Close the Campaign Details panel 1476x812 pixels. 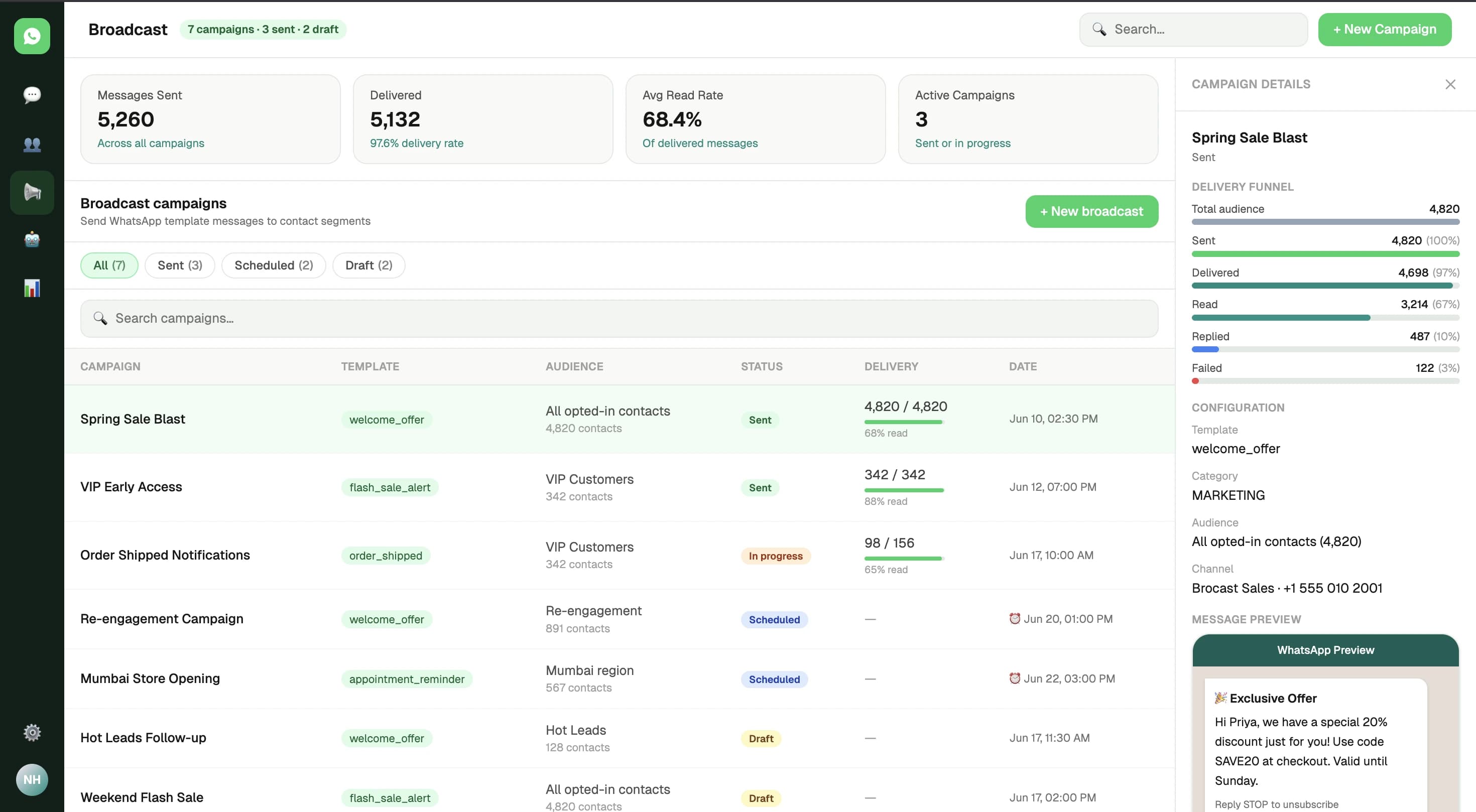pyautogui.click(x=1450, y=85)
